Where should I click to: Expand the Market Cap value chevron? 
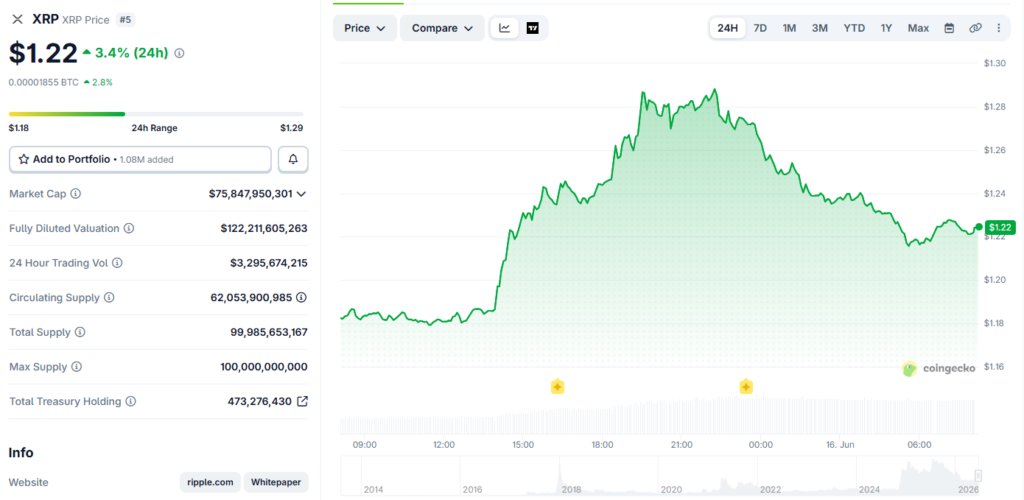tap(301, 194)
